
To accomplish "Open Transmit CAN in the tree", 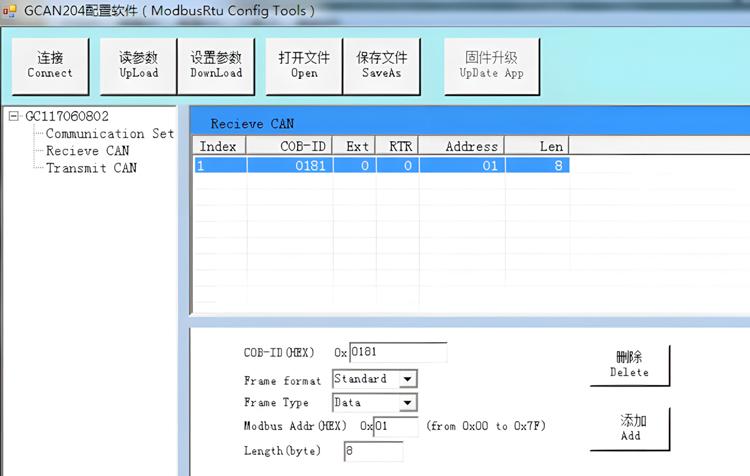I will 91,168.
